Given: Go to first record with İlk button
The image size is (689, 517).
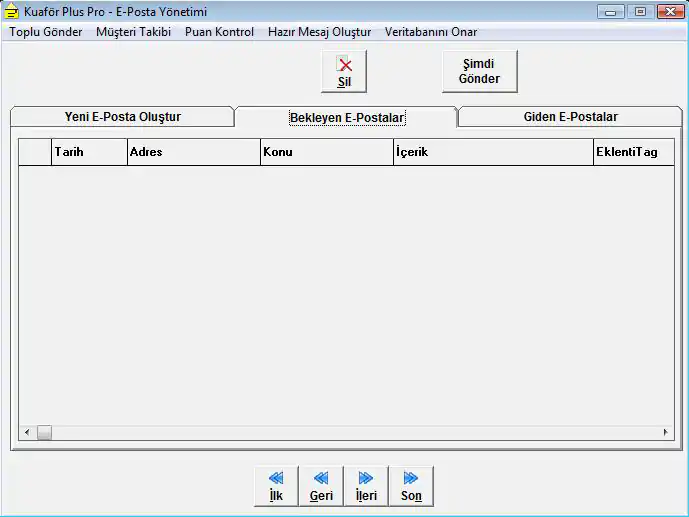Looking at the screenshot, I should pos(276,486).
